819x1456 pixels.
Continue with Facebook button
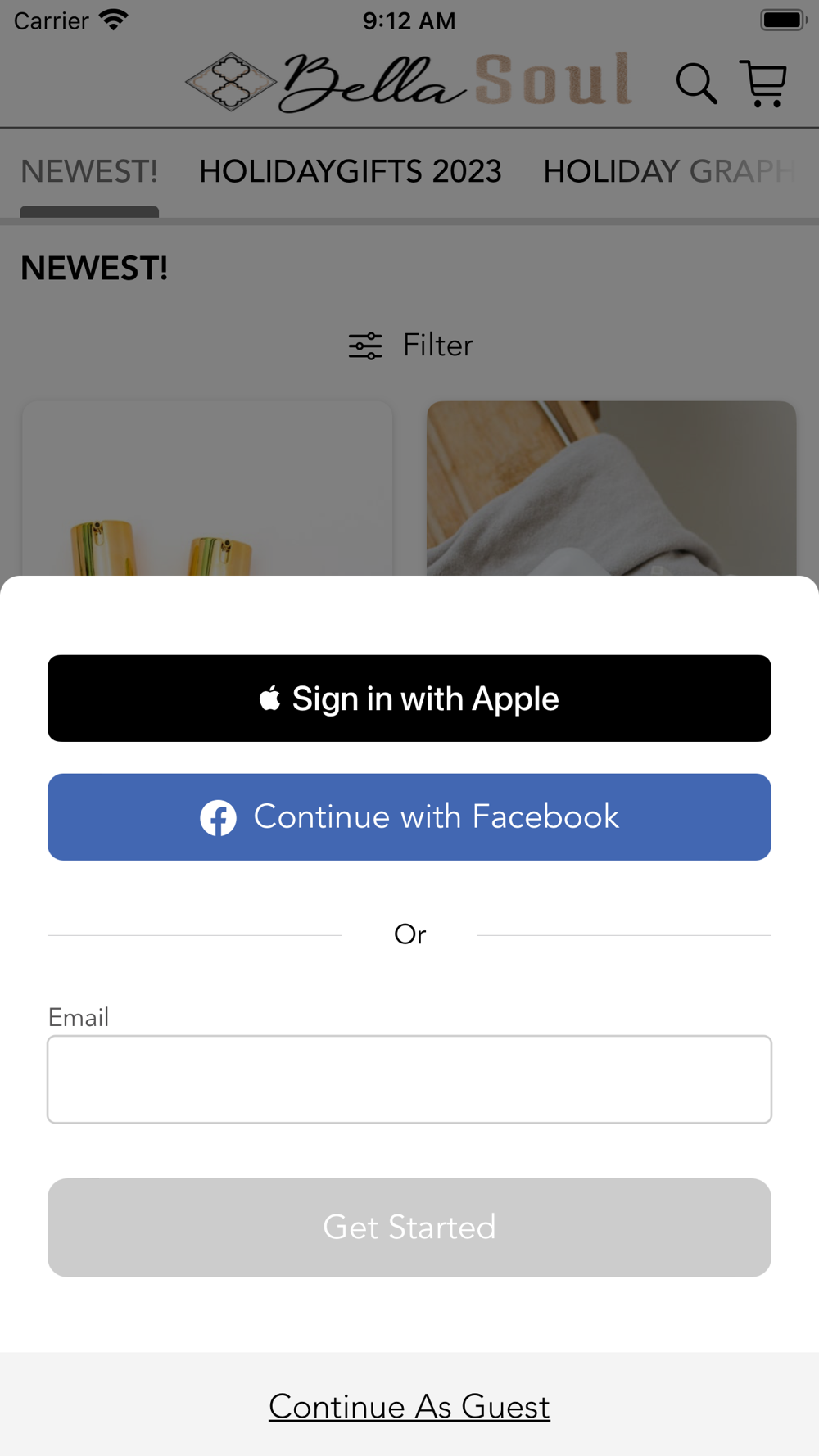tap(409, 817)
